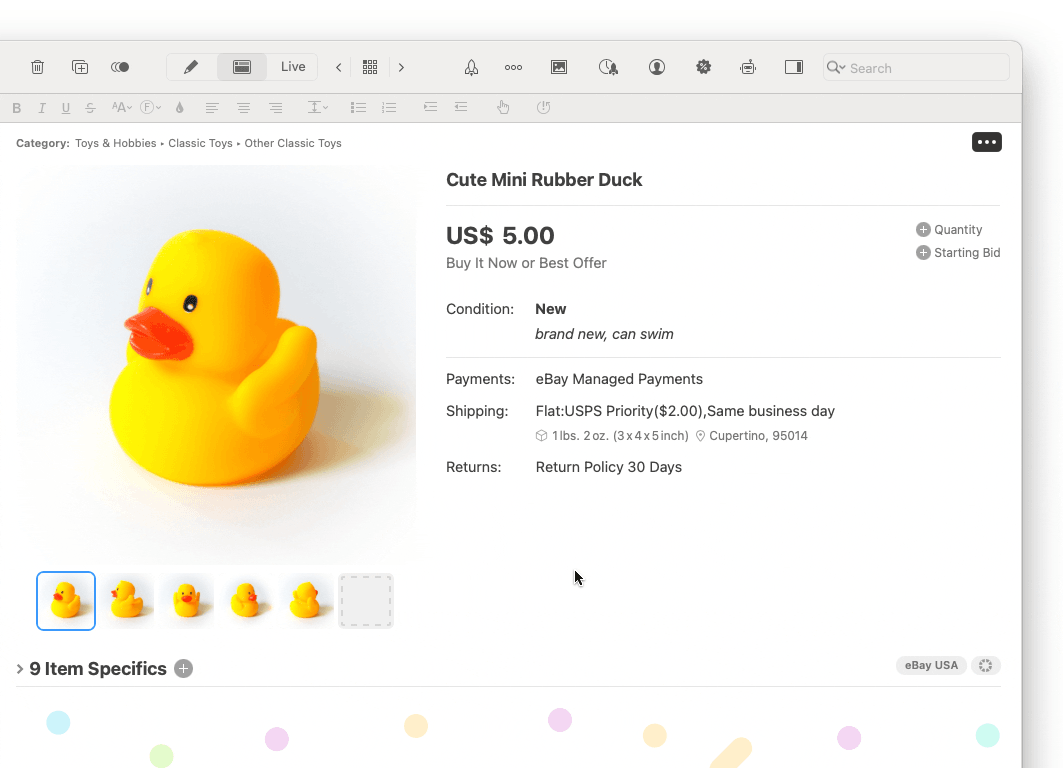This screenshot has height=768, width=1063.
Task: Switch to the Live tab
Action: click(x=293, y=67)
